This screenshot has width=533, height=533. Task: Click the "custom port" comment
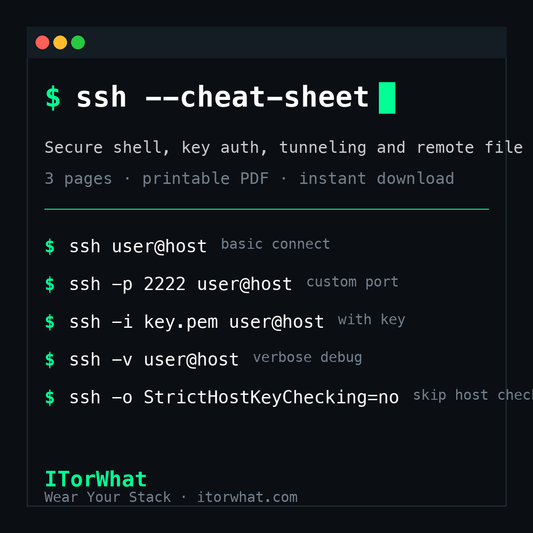coord(352,282)
